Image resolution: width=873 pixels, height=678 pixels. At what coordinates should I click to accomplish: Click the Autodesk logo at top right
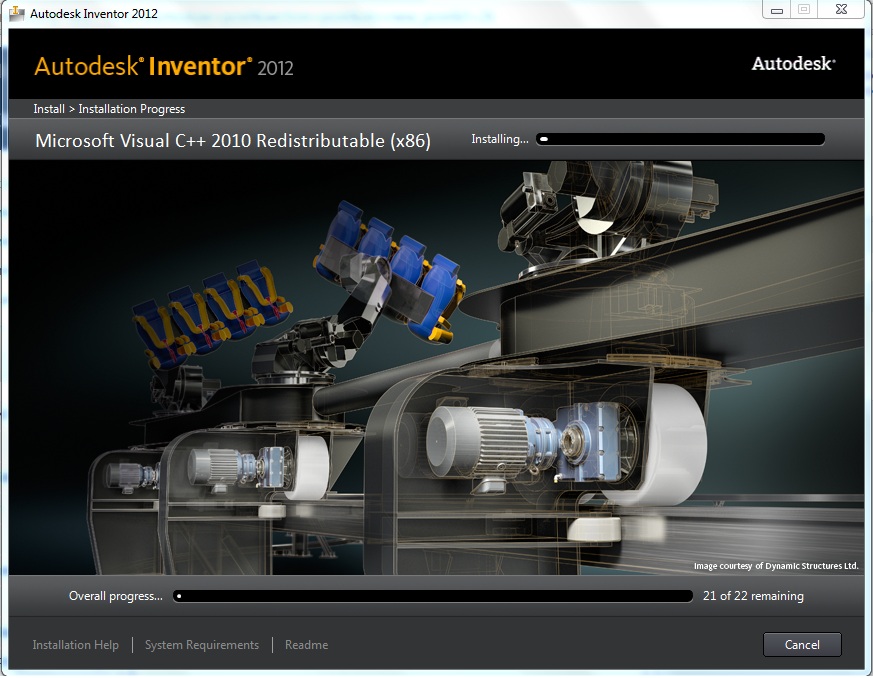793,63
